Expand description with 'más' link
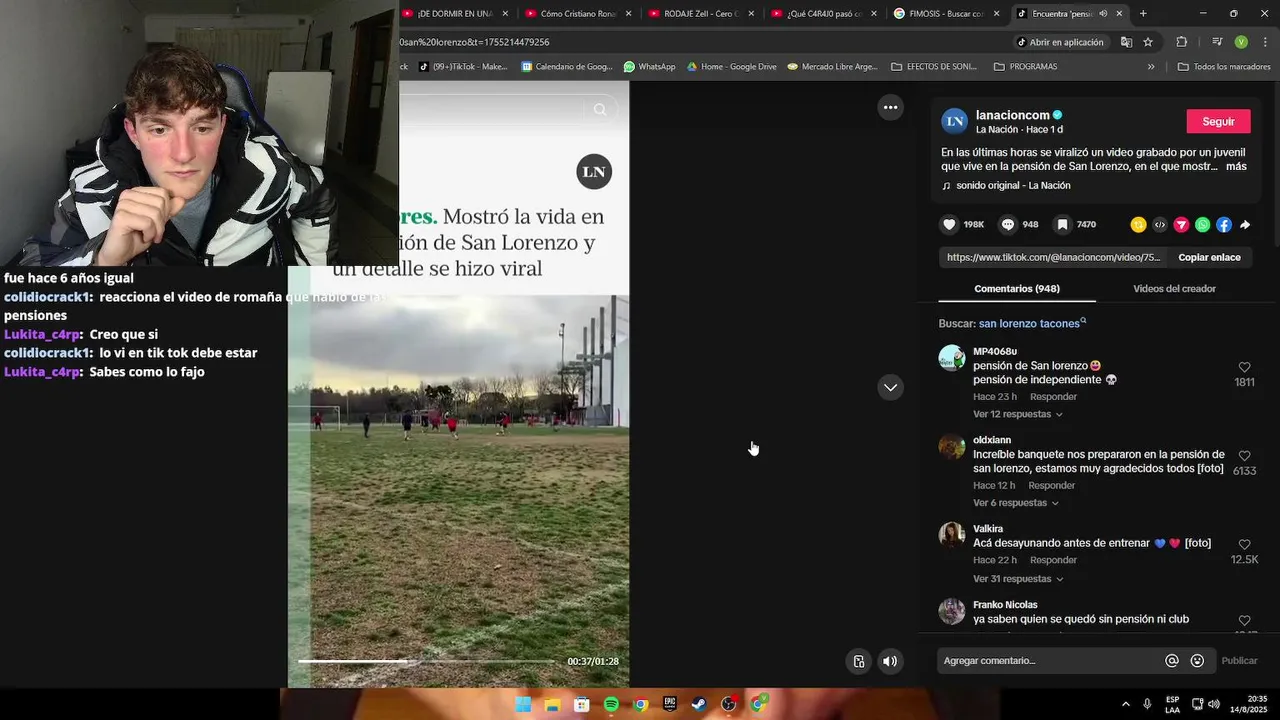The height and width of the screenshot is (720, 1280). click(1236, 167)
